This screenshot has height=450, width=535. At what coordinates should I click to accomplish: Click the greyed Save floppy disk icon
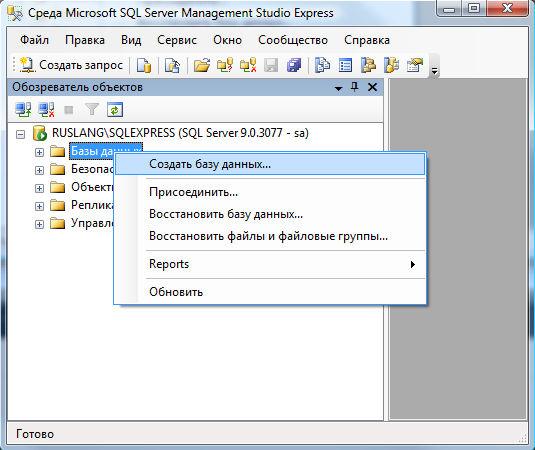point(271,65)
